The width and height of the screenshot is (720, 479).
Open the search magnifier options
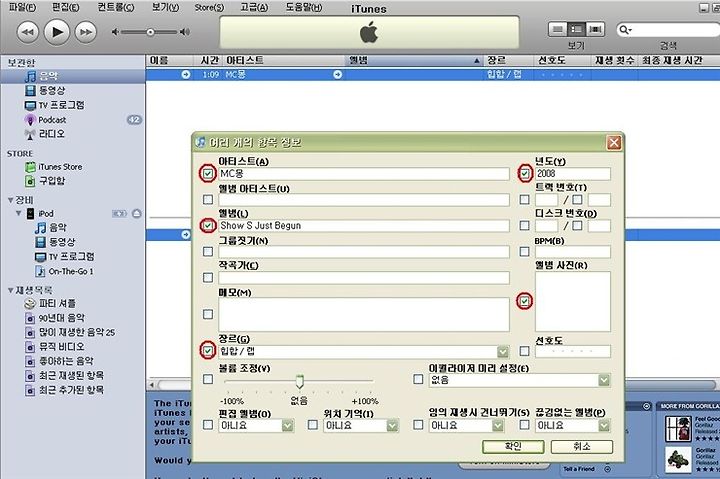(x=625, y=30)
